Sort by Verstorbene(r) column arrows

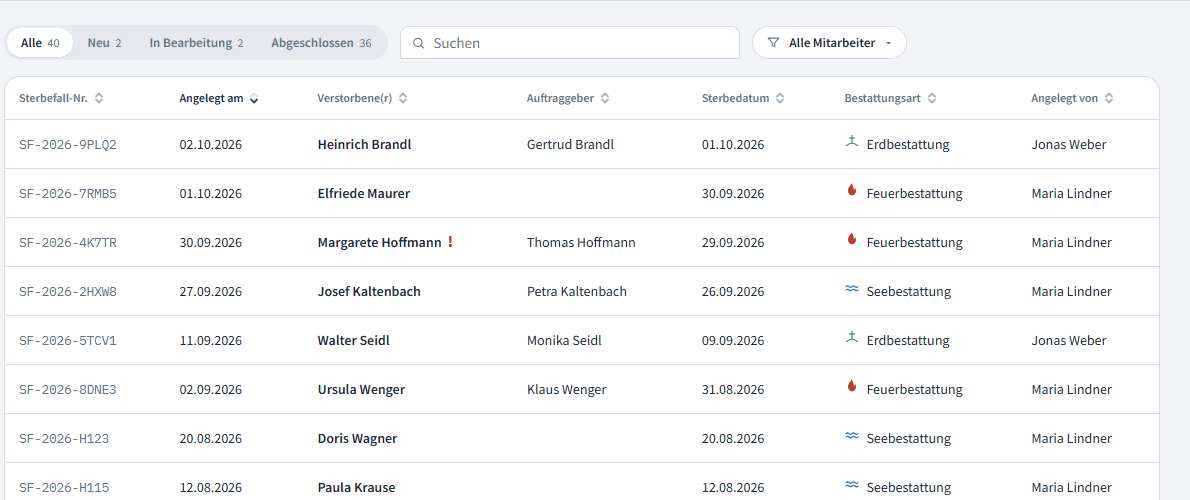(x=403, y=98)
